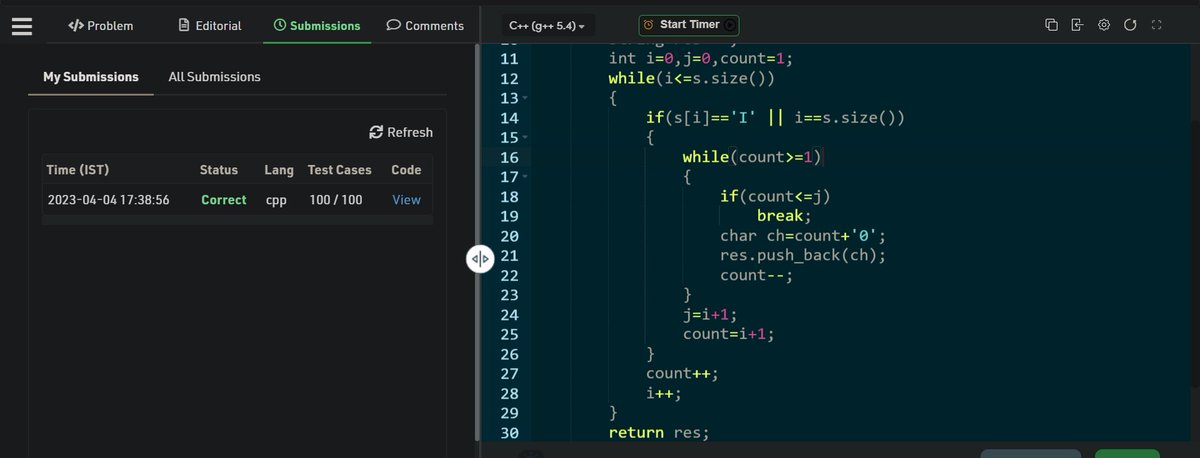
Task: Click the Status column header
Action: [x=219, y=170]
